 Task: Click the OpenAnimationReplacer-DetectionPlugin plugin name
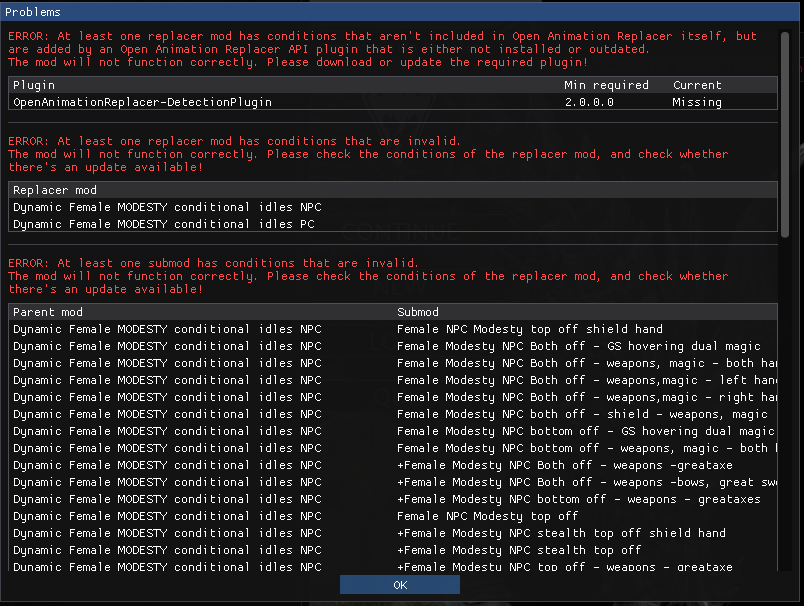[x=143, y=102]
